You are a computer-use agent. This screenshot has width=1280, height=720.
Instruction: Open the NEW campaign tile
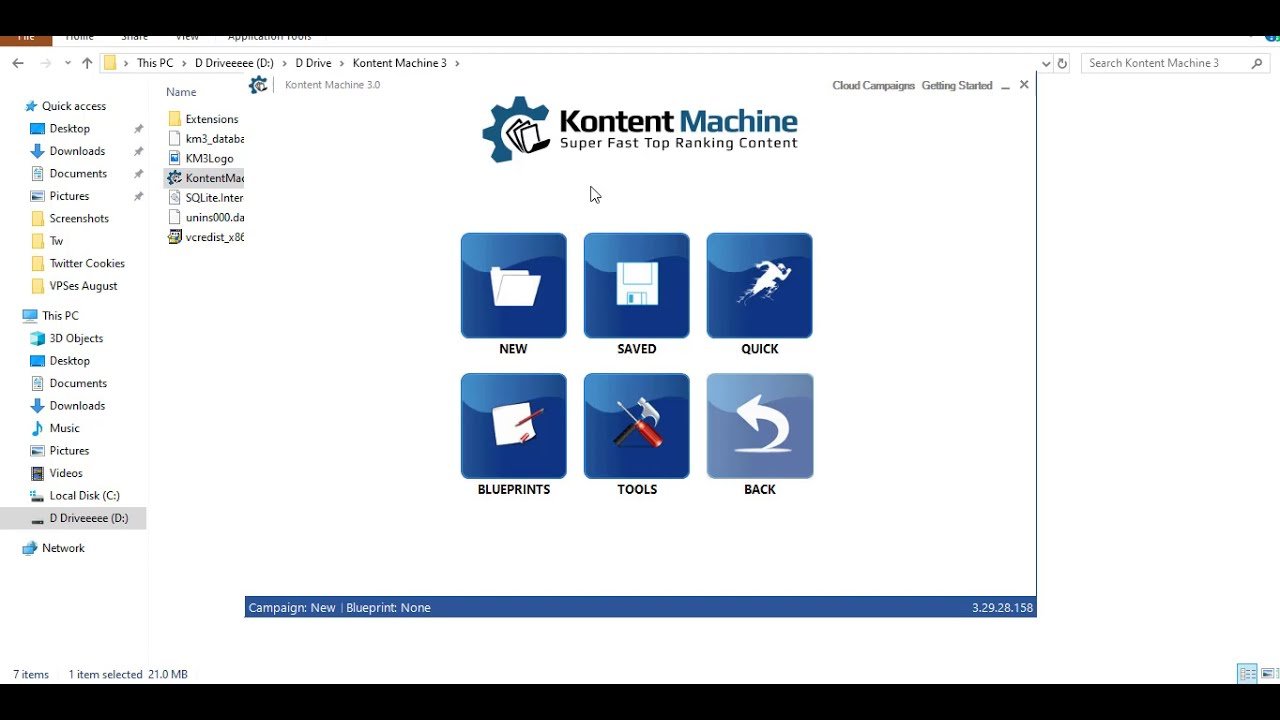513,286
